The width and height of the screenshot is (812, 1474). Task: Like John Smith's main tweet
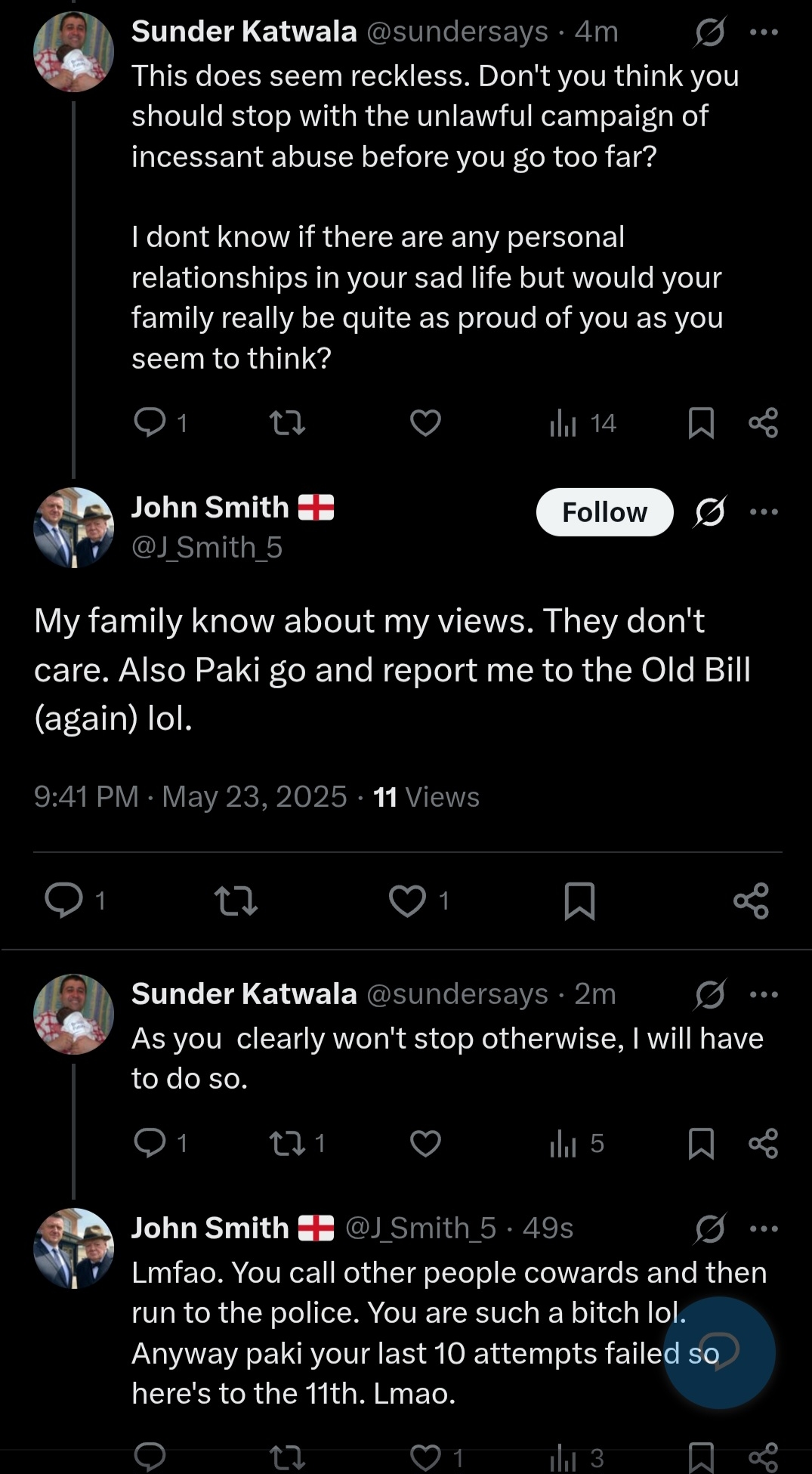[x=408, y=901]
